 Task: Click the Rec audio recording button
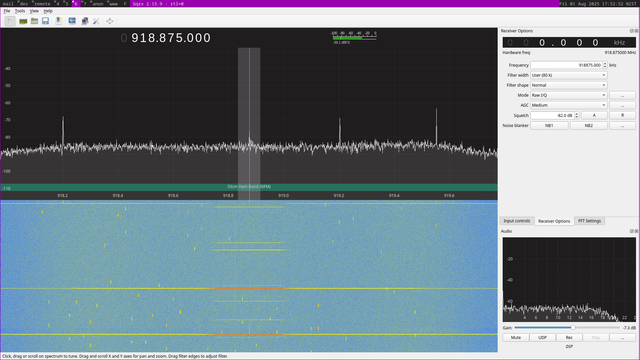(569, 338)
